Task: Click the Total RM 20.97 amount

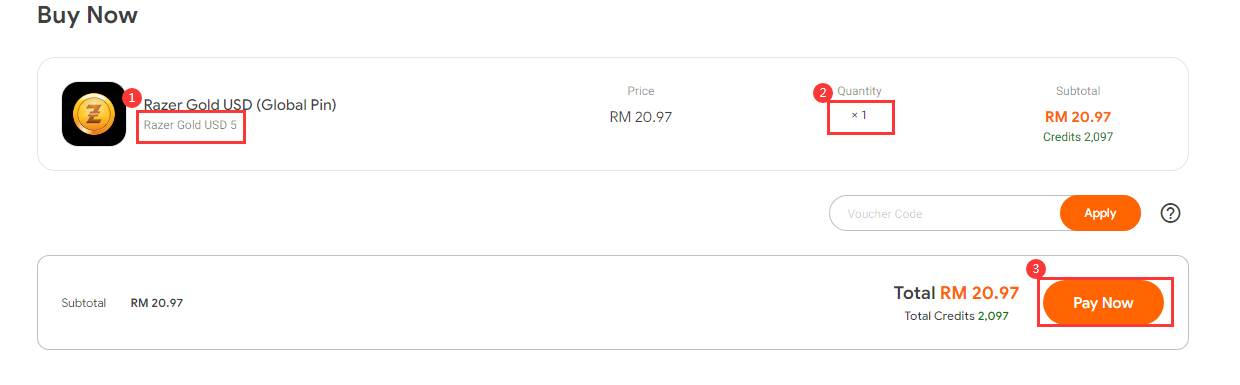Action: (956, 293)
